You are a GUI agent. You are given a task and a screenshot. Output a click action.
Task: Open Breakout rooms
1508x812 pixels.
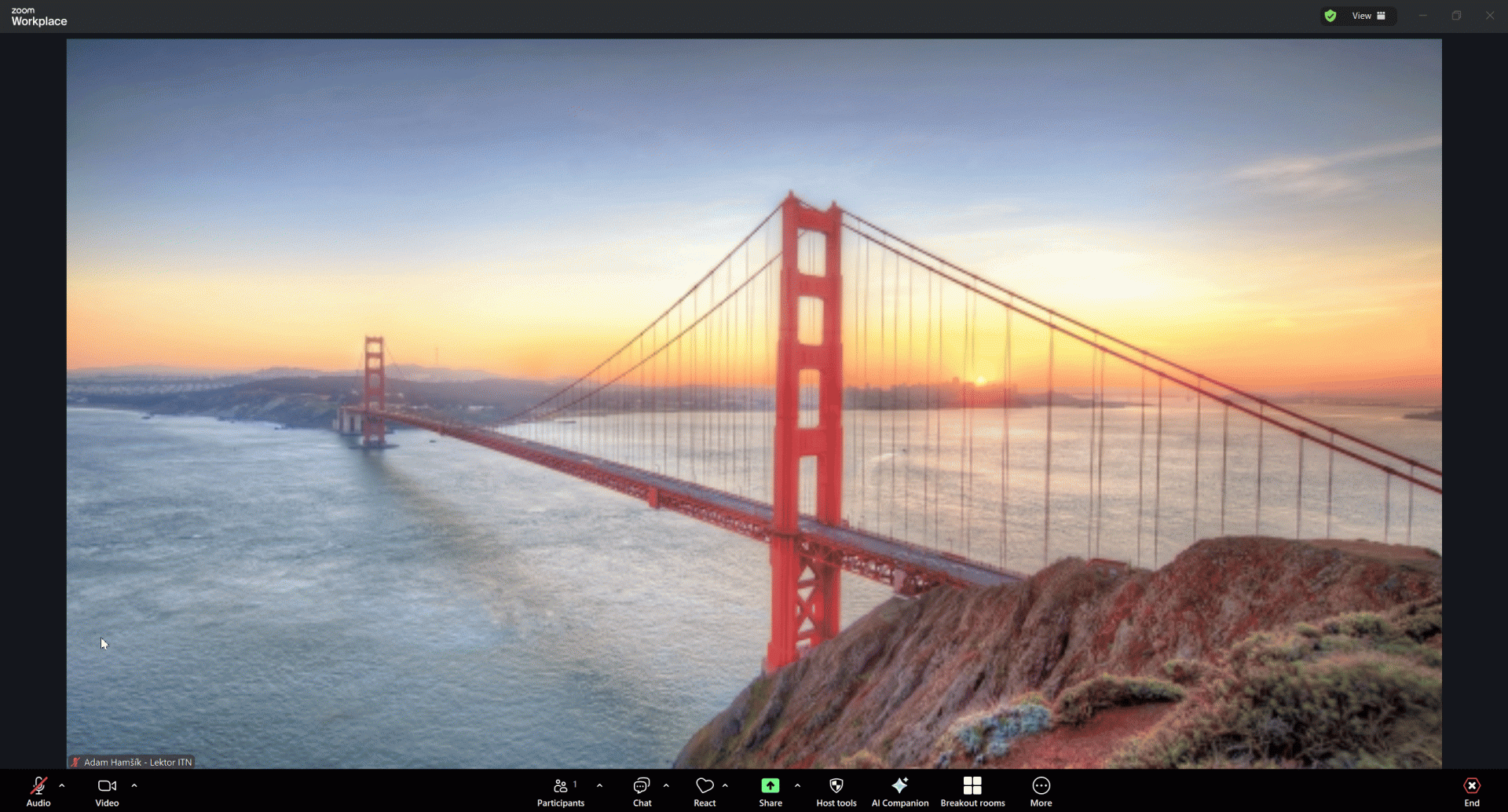click(972, 791)
